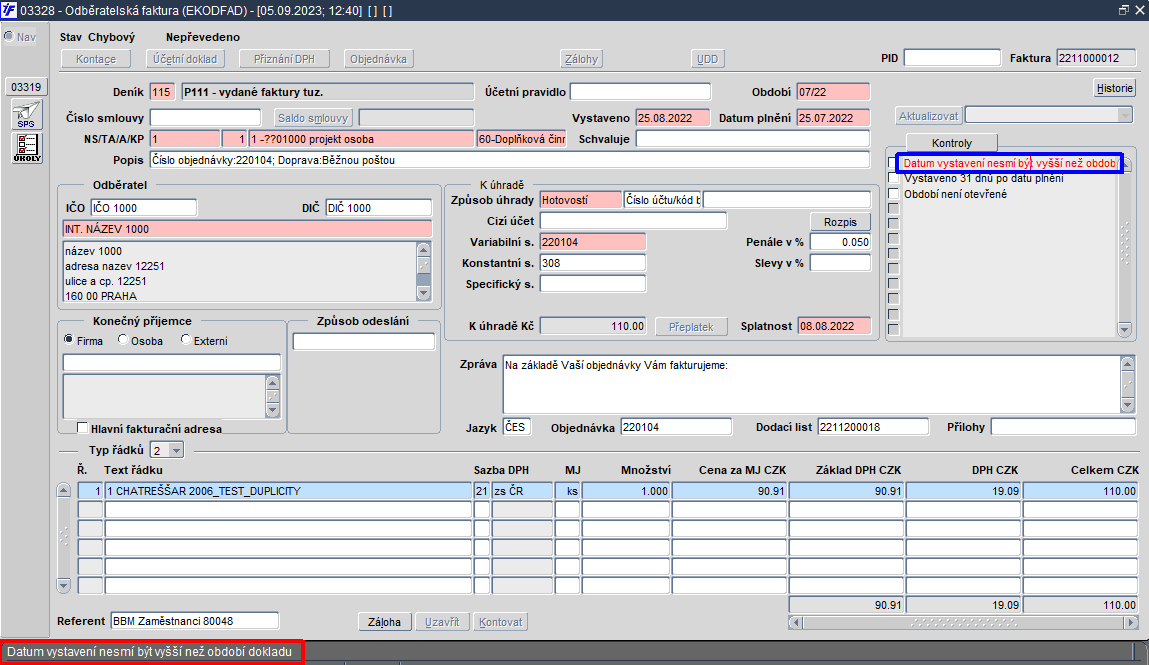Click the Kontovat button
The image size is (1149, 665).
tap(500, 622)
